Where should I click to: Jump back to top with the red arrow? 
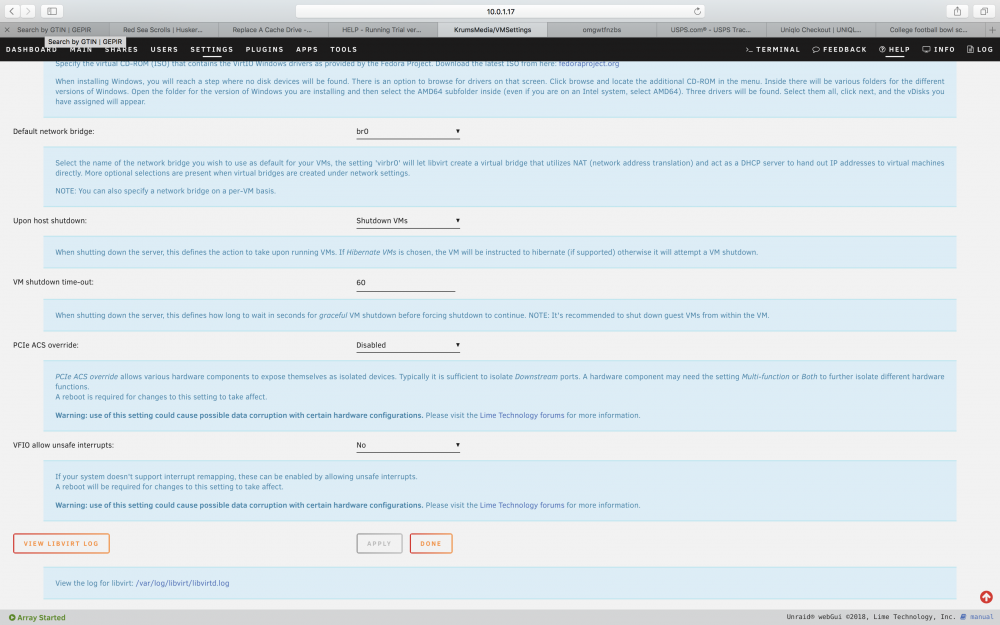tap(986, 597)
